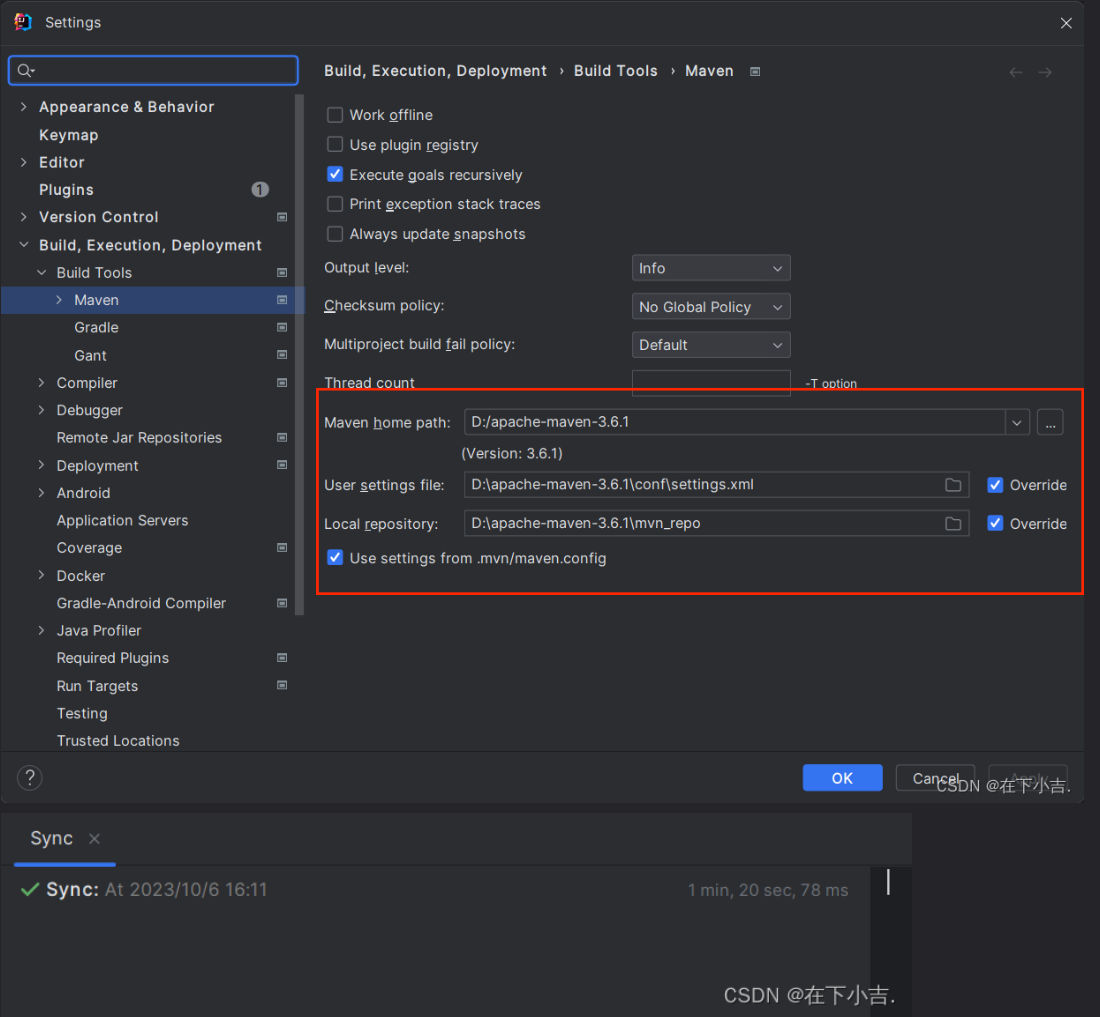Go back using the left arrow icon
Image resolution: width=1100 pixels, height=1017 pixels.
[x=1015, y=72]
